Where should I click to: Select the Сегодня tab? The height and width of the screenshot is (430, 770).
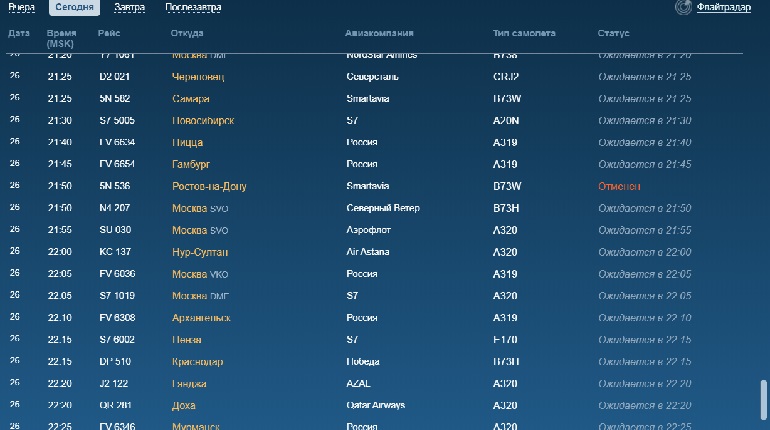pyautogui.click(x=74, y=8)
